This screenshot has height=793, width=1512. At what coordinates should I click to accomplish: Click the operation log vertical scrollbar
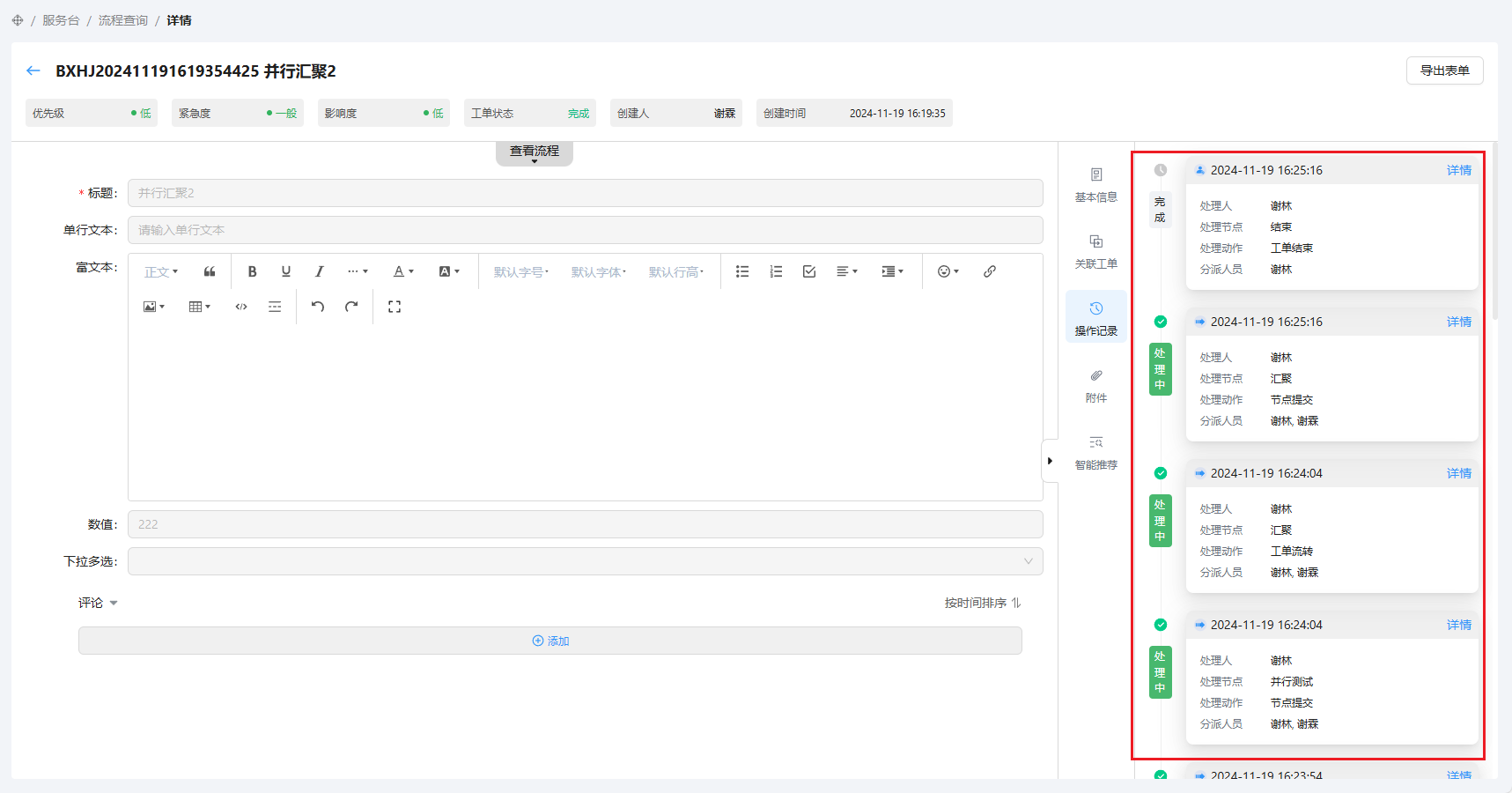(1494, 231)
